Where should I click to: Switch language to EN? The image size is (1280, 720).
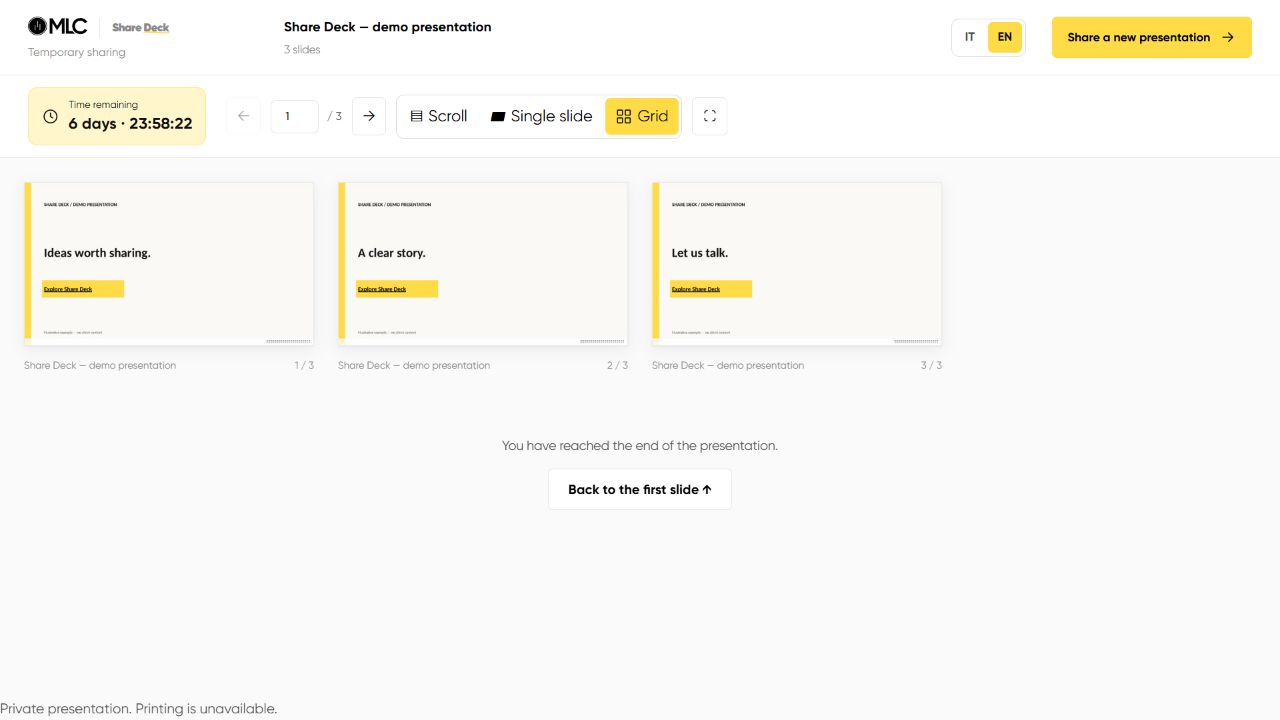click(x=1005, y=37)
